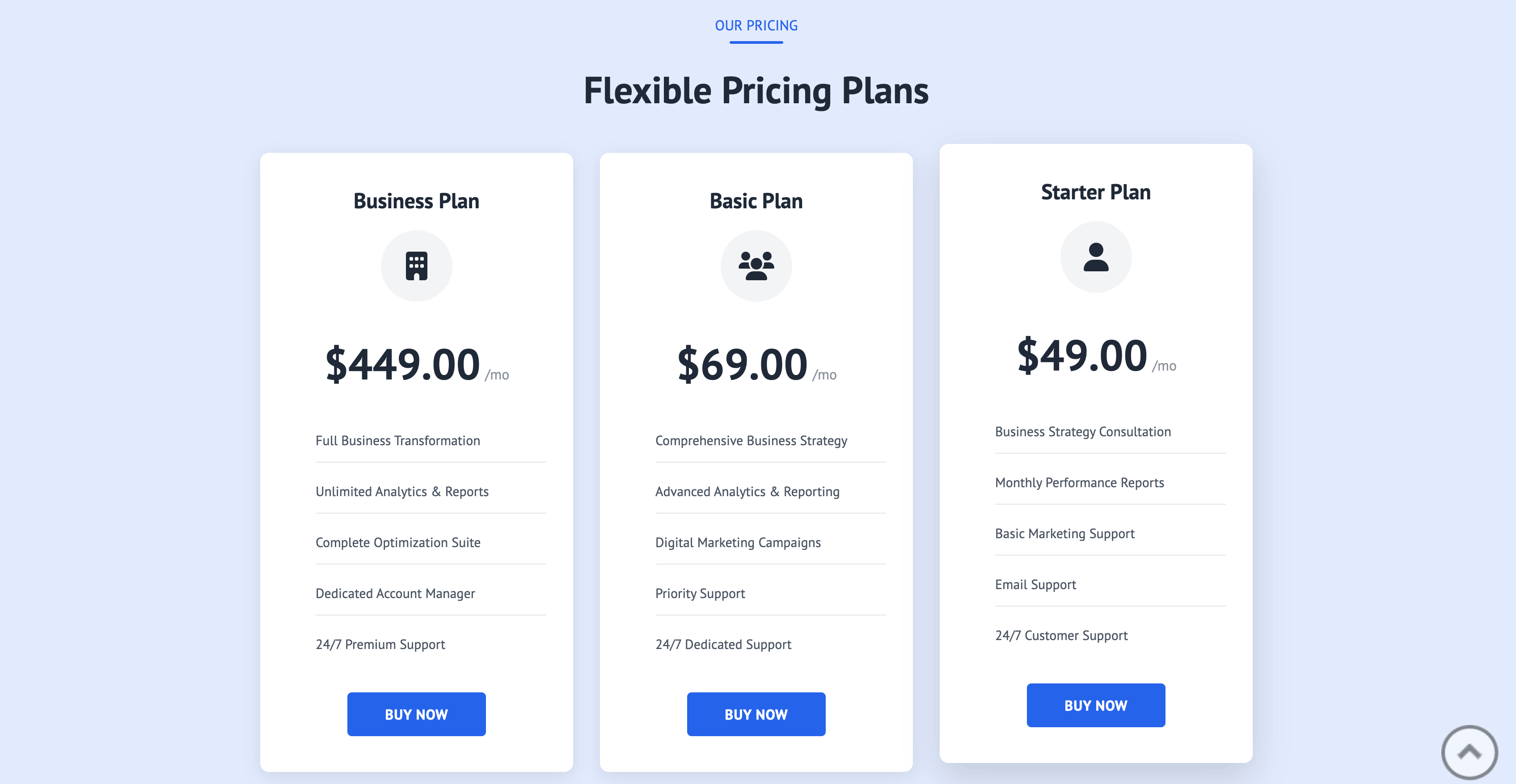Click the Flexible Pricing Plans heading
The height and width of the screenshot is (784, 1516).
[756, 91]
